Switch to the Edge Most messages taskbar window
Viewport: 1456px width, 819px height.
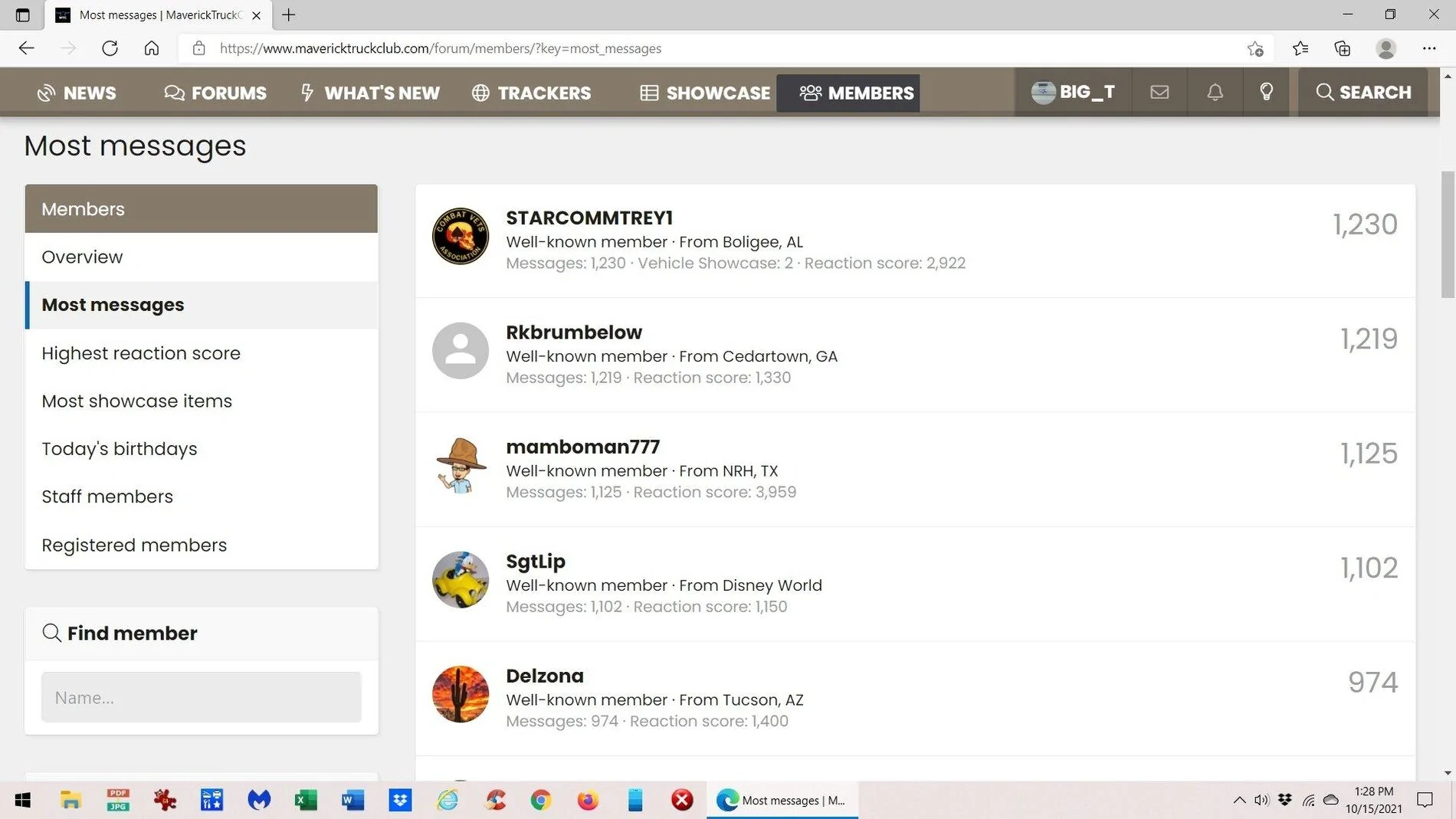point(782,800)
